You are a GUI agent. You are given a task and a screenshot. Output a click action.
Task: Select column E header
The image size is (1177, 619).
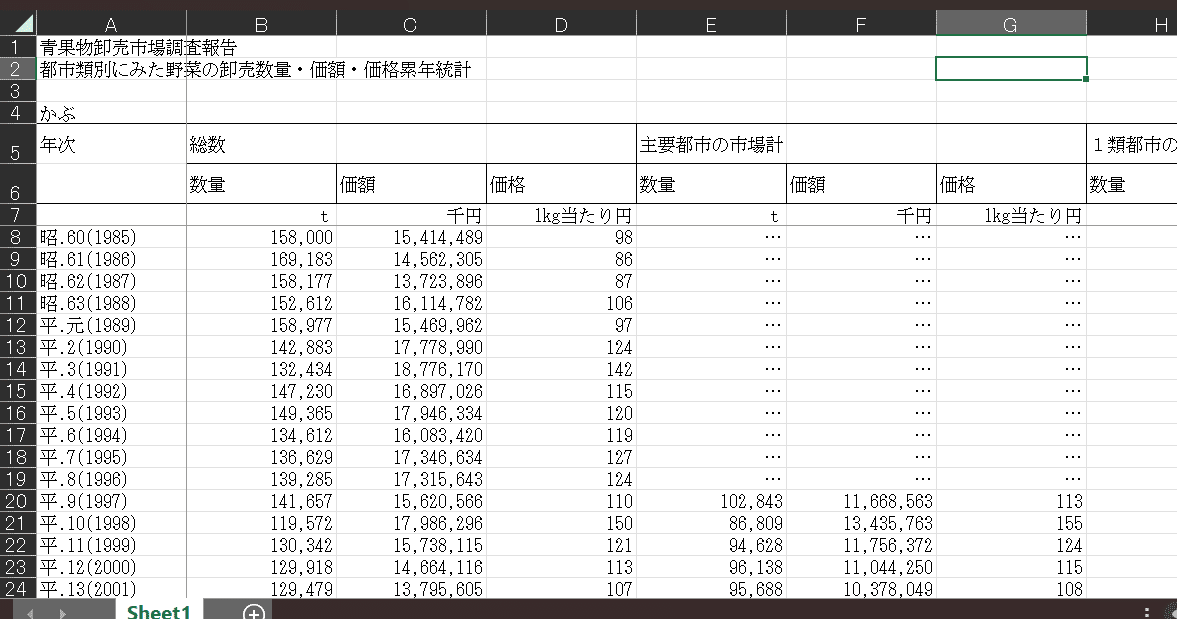712,24
